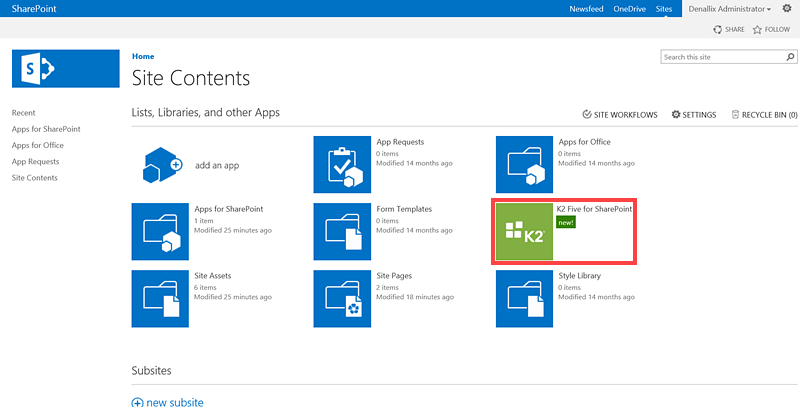The image size is (800, 407).
Task: Click the Apps for Office library icon
Action: tap(525, 164)
